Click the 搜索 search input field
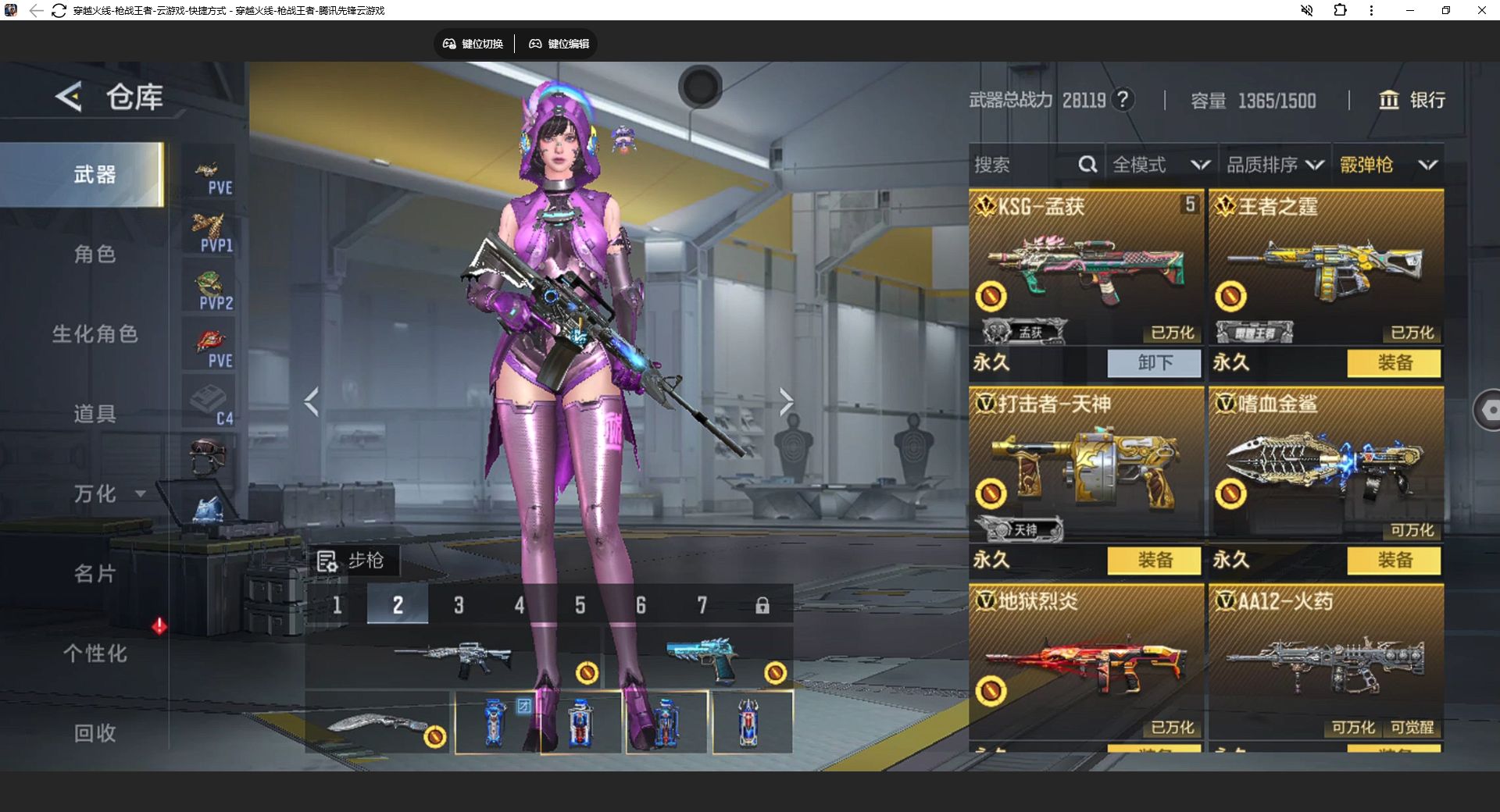This screenshot has height=812, width=1500. click(x=1037, y=165)
